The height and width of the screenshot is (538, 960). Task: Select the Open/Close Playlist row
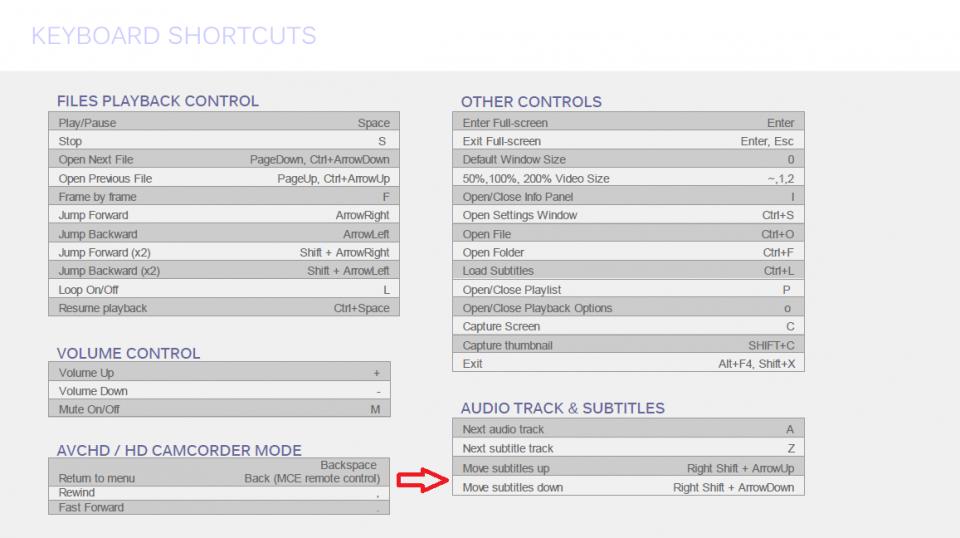[x=628, y=290]
